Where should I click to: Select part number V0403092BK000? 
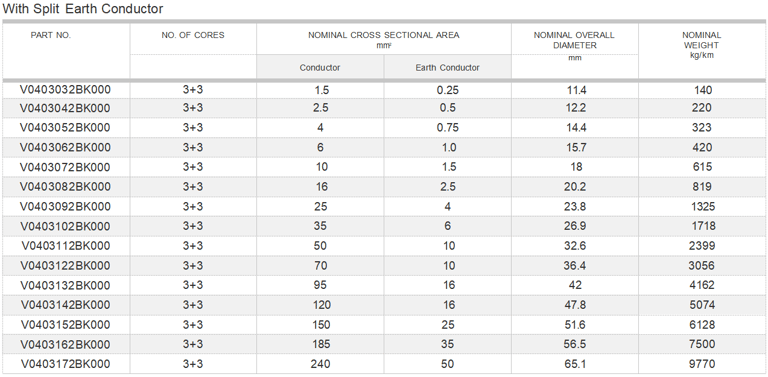[x=65, y=206]
